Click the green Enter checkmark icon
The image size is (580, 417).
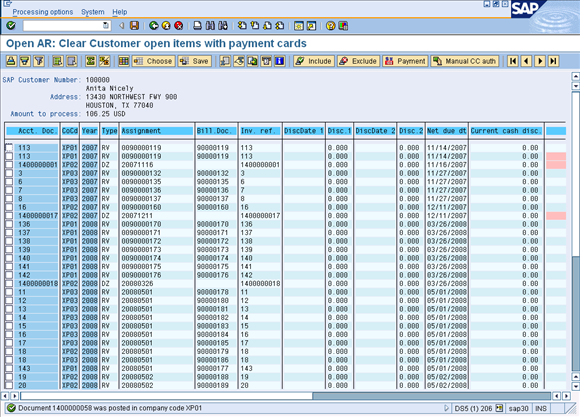pos(11,26)
